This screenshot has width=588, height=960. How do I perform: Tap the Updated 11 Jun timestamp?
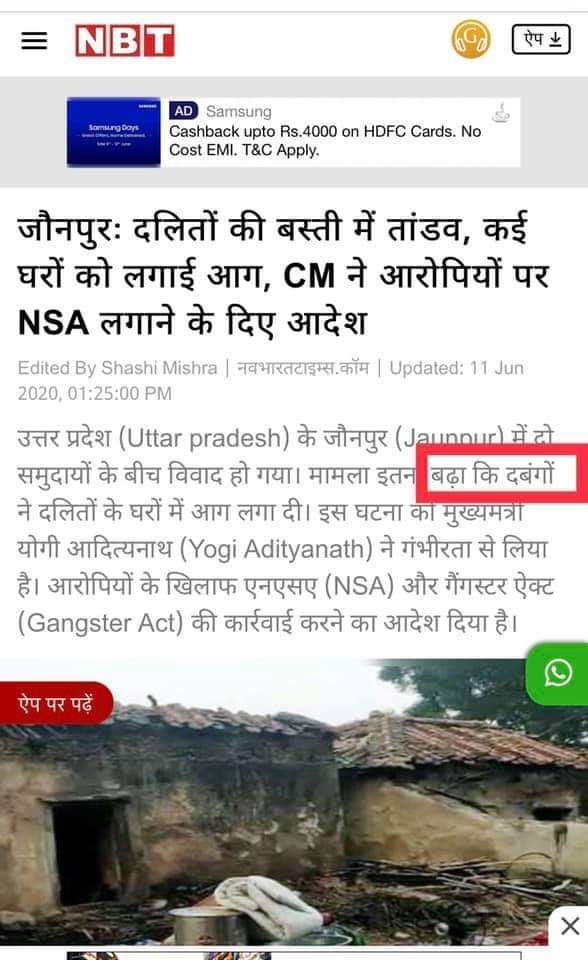coord(271,380)
